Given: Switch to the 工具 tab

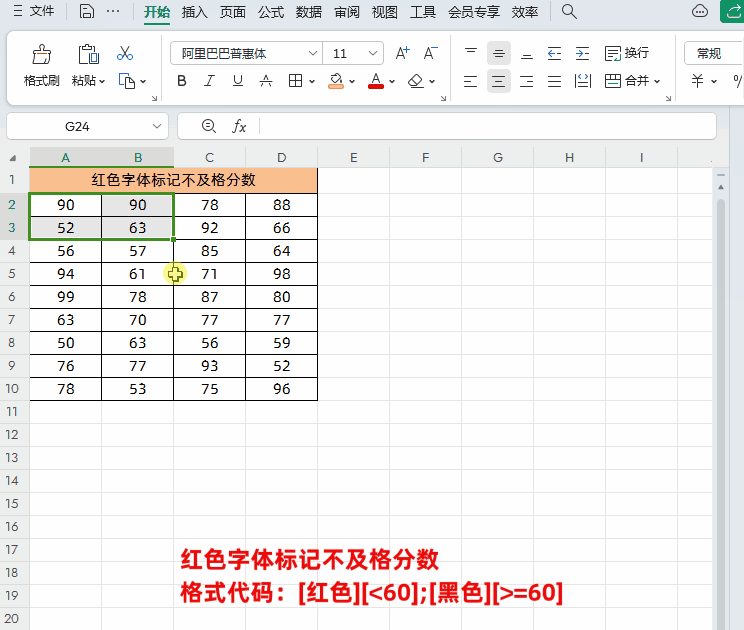Looking at the screenshot, I should (423, 12).
